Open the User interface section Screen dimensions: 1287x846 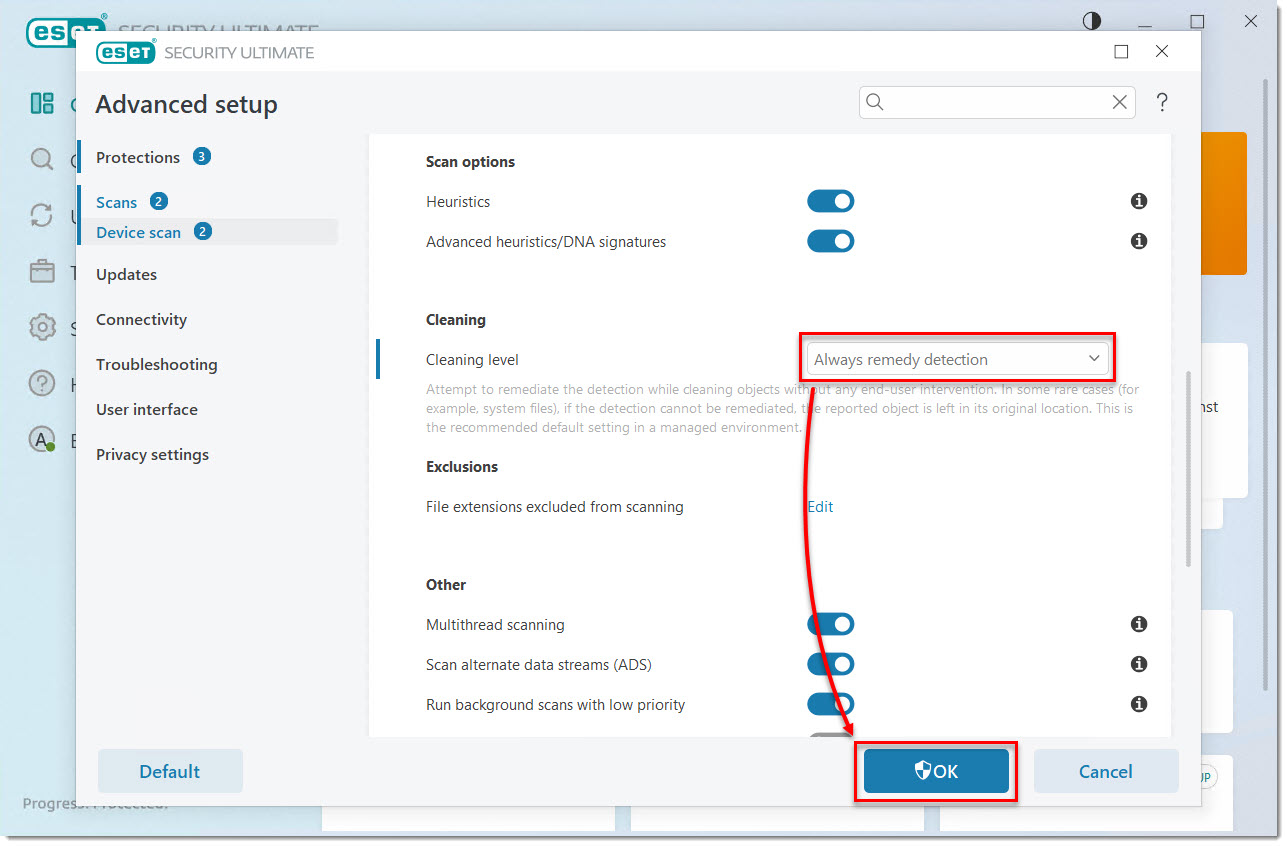tap(146, 409)
